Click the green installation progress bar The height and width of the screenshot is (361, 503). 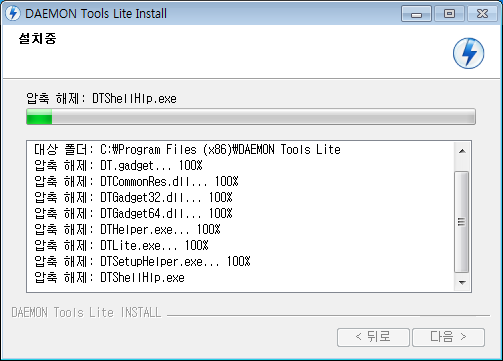click(251, 117)
